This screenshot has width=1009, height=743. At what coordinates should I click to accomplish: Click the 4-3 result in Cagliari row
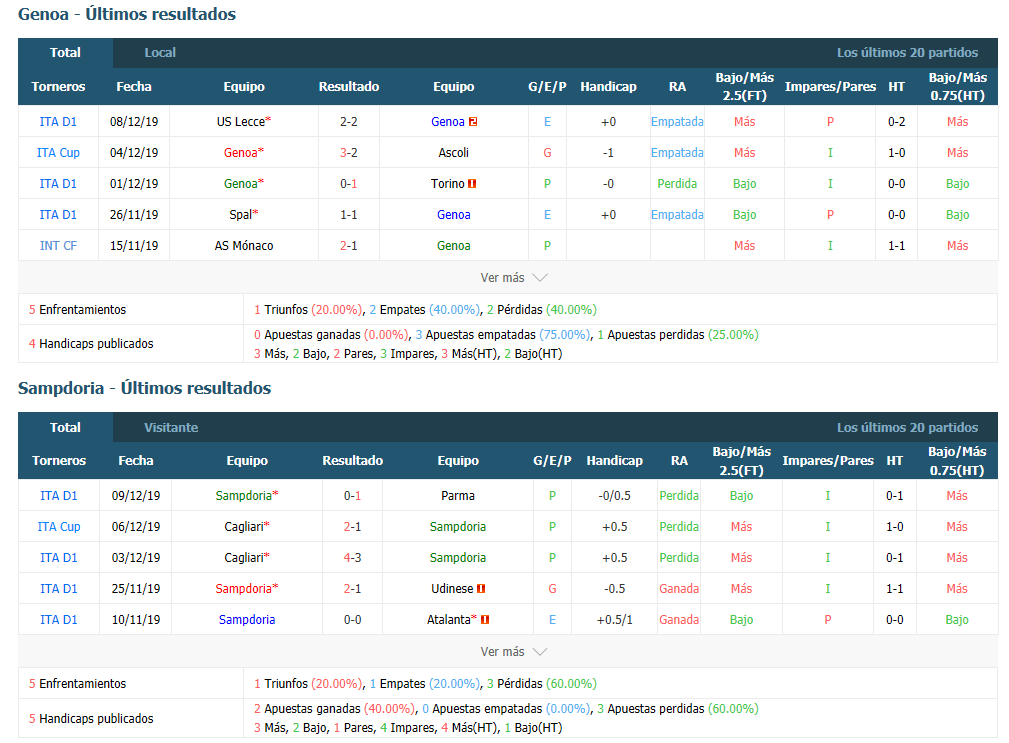(x=353, y=558)
